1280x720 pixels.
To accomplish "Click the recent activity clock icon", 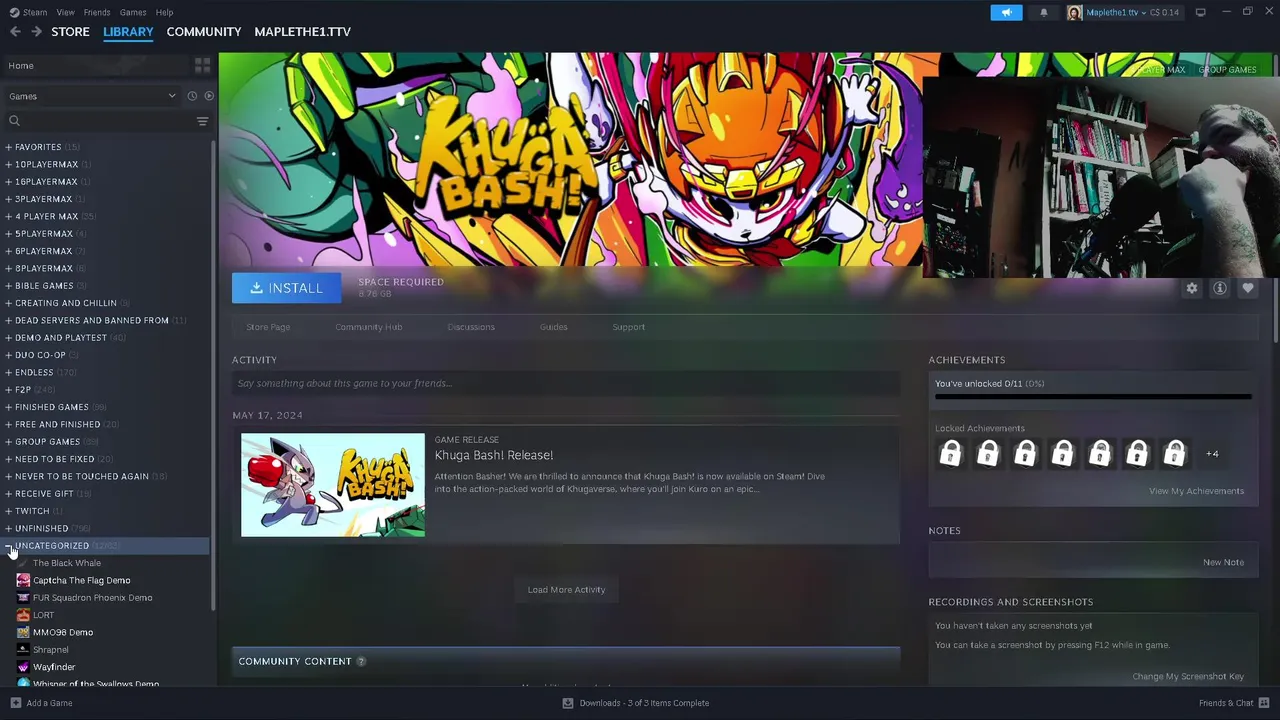I will point(192,96).
